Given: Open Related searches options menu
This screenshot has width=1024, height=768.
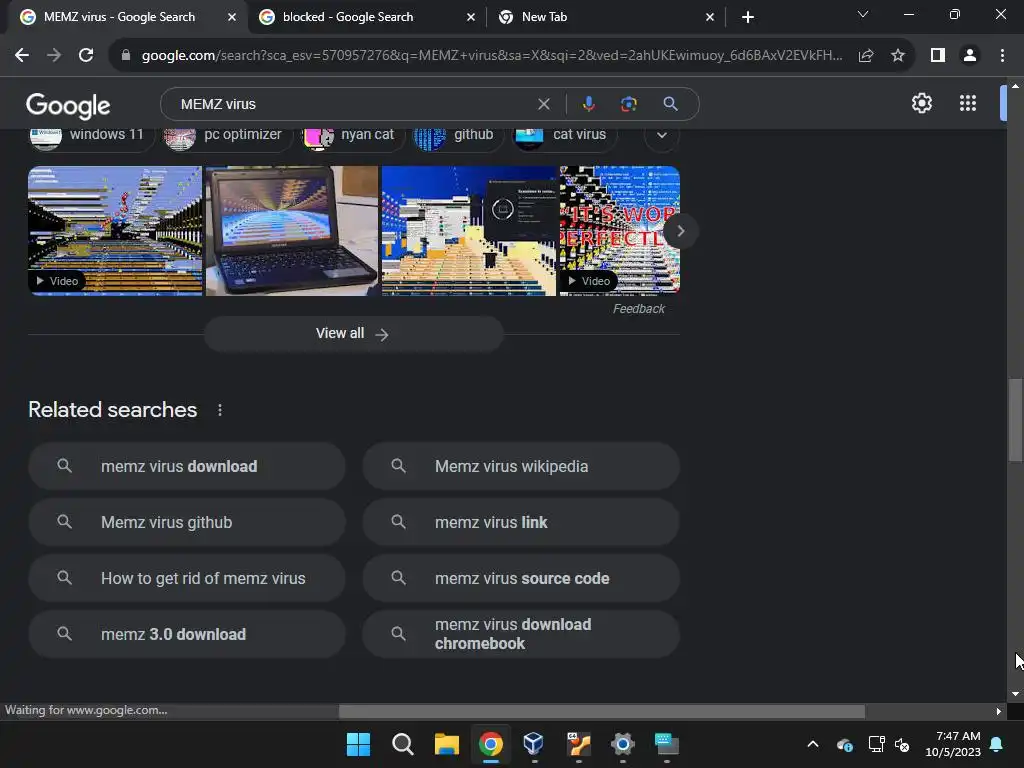Looking at the screenshot, I should [220, 410].
